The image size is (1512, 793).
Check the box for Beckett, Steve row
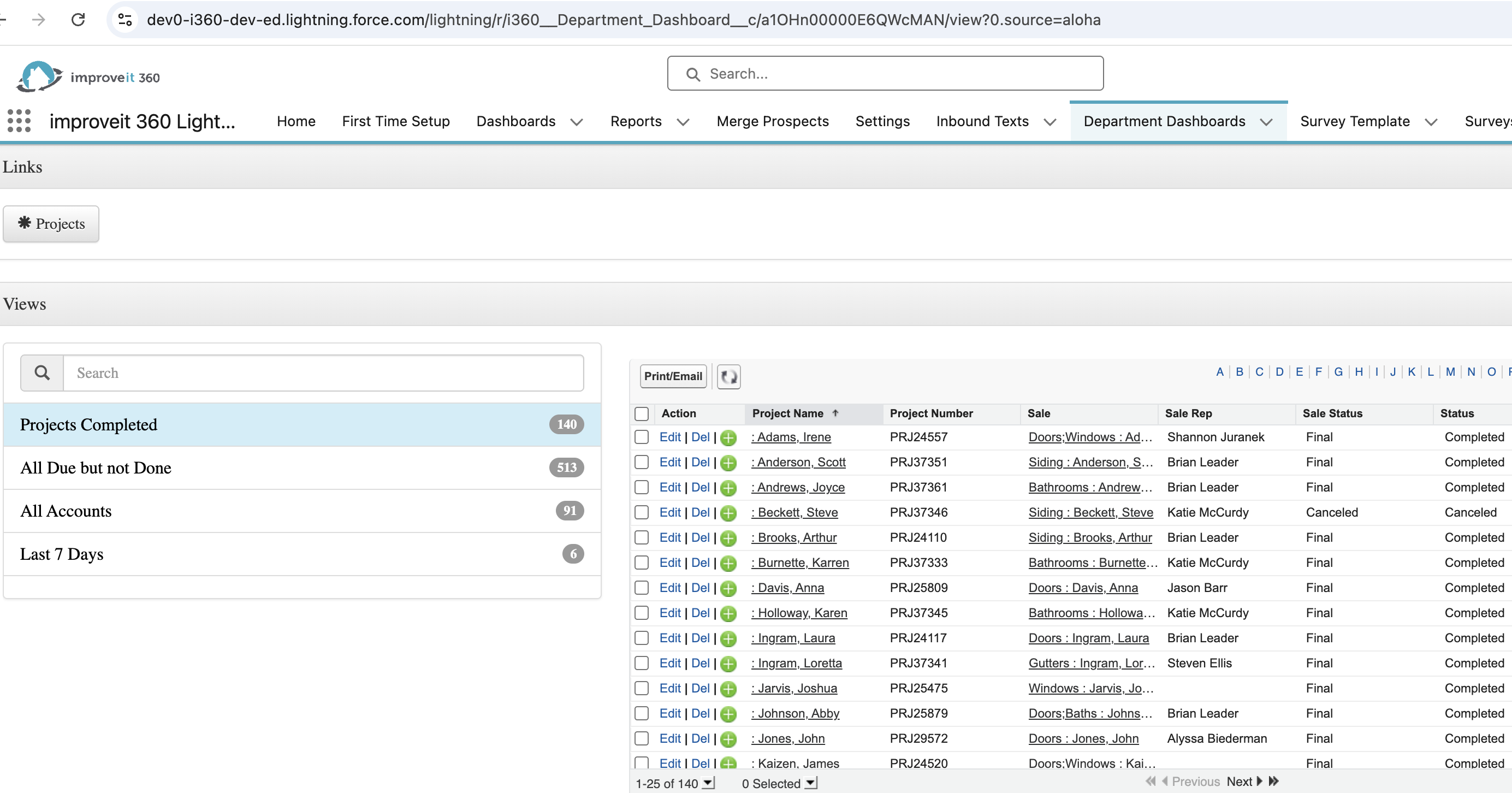click(x=642, y=513)
